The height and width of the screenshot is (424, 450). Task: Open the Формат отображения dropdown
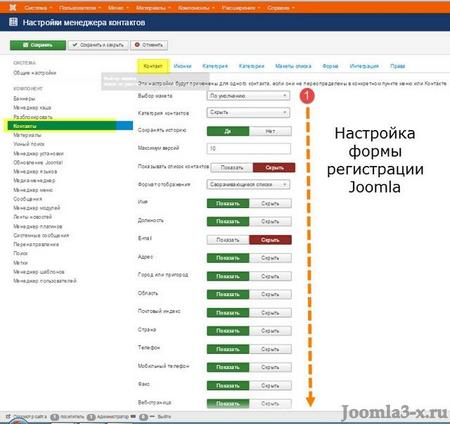tap(248, 185)
